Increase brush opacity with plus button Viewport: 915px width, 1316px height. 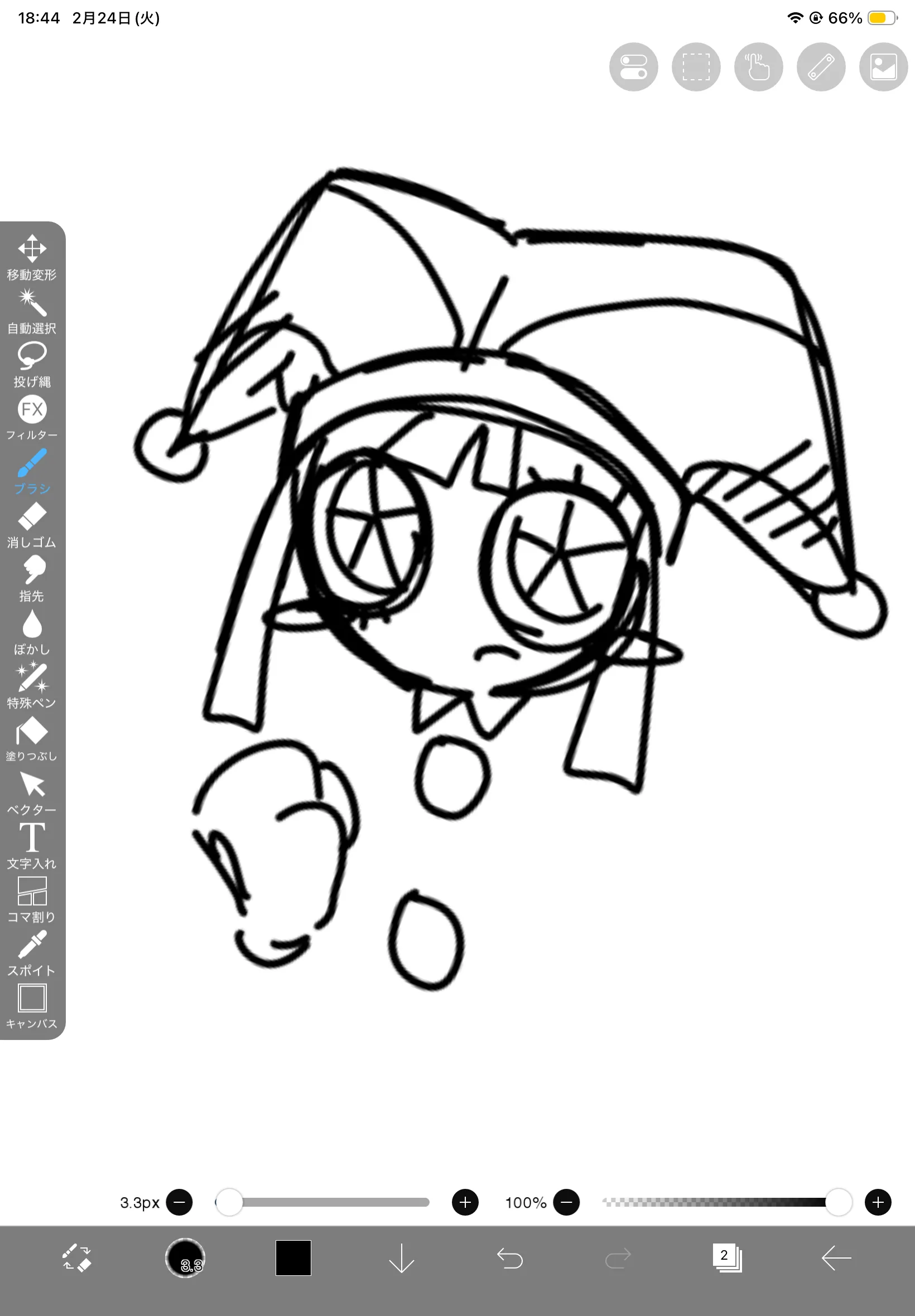pyautogui.click(x=878, y=1202)
